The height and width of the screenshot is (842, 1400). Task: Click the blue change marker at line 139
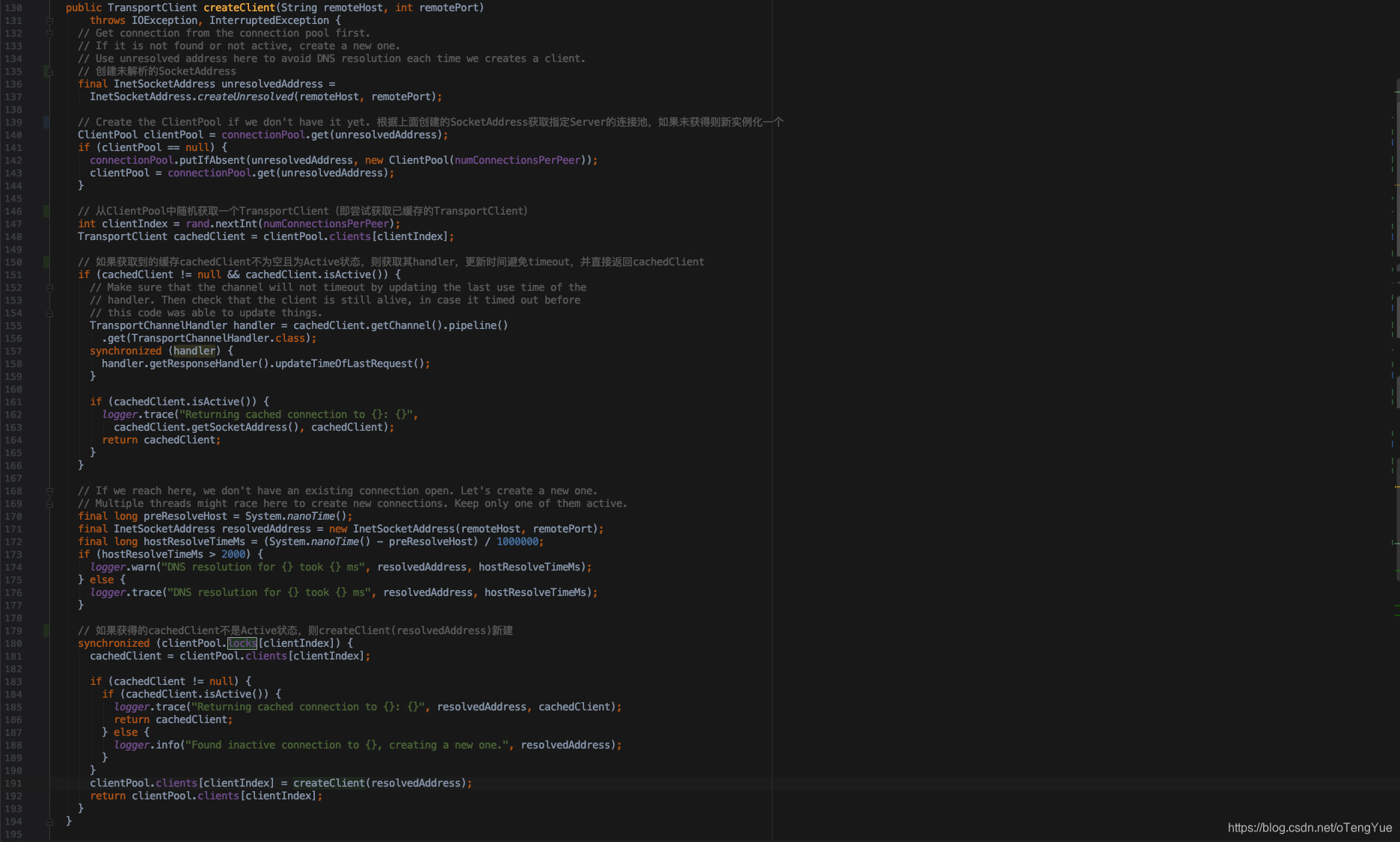46,122
